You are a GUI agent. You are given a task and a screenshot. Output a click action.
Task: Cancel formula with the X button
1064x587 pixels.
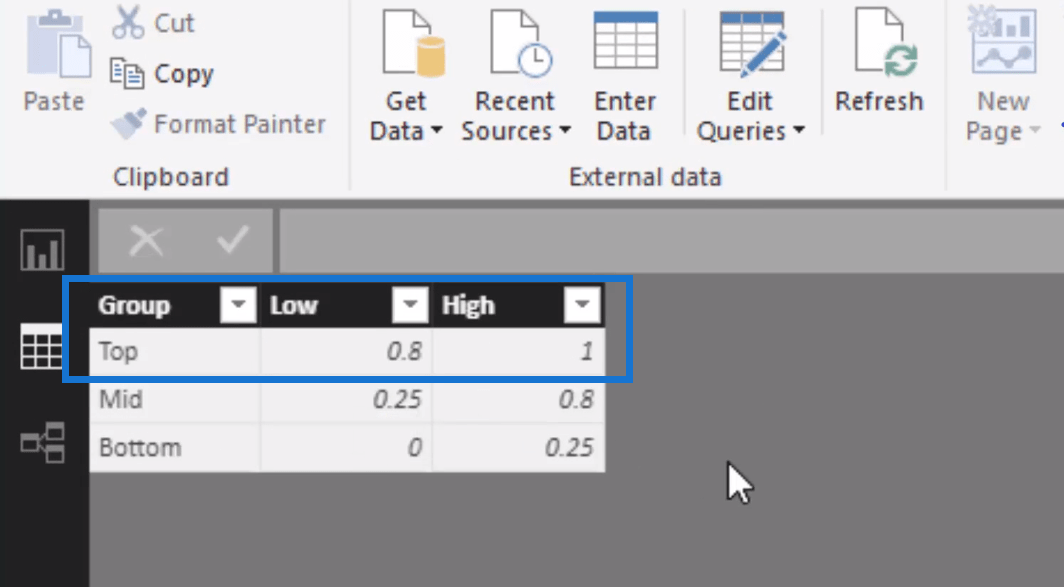click(x=146, y=240)
